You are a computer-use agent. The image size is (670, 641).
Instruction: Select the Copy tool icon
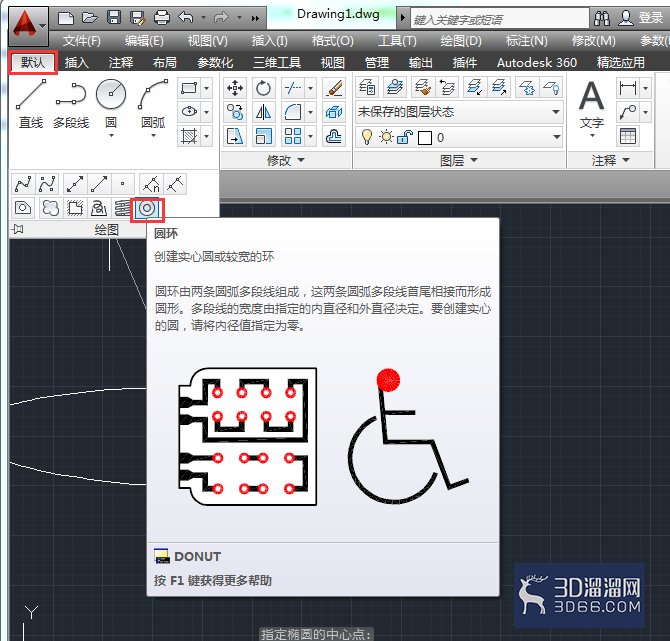tap(235, 112)
